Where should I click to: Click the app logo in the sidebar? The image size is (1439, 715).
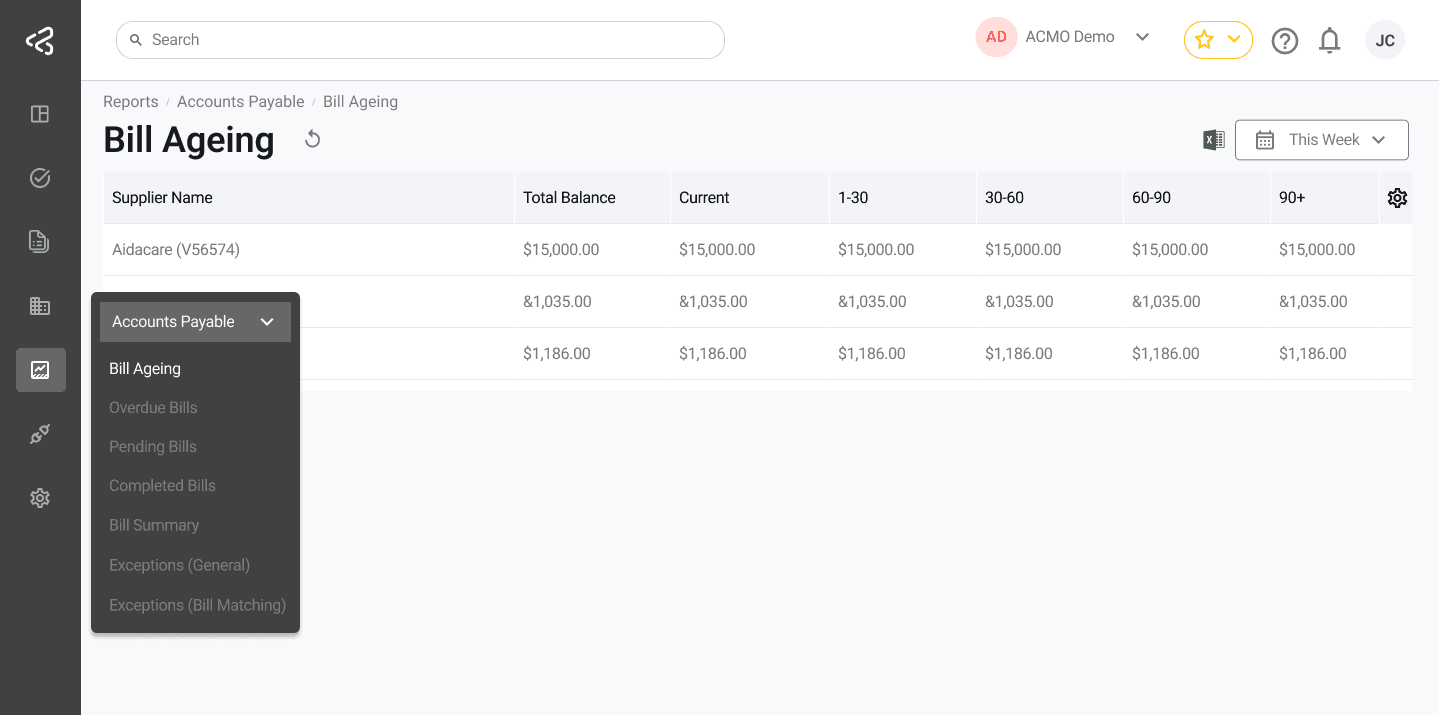coord(40,41)
